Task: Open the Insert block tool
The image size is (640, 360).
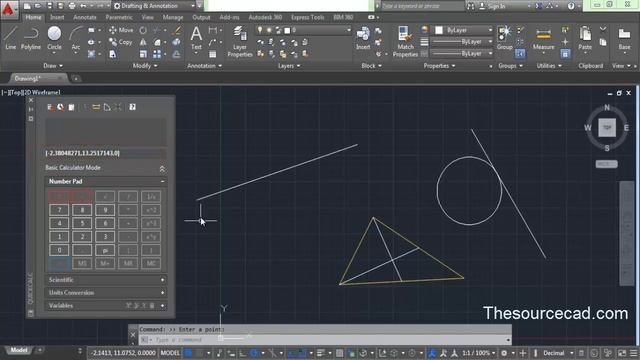Action: (x=363, y=38)
